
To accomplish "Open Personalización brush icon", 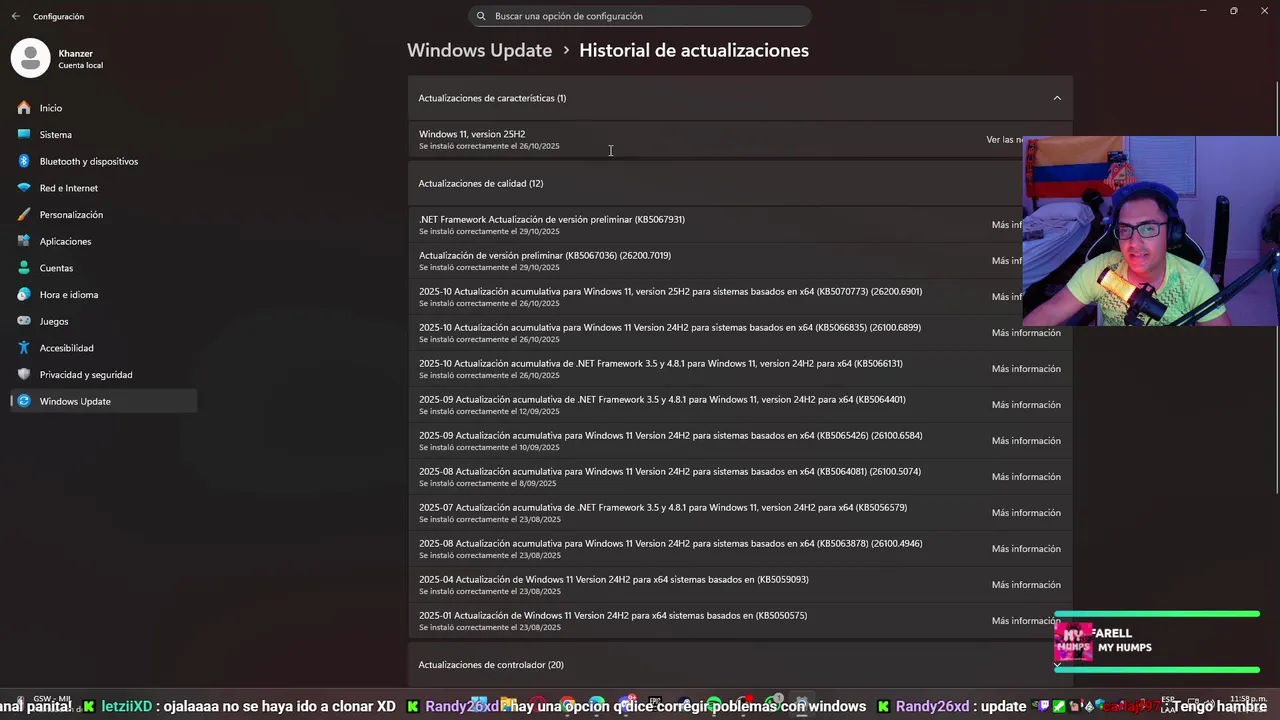I will [24, 214].
